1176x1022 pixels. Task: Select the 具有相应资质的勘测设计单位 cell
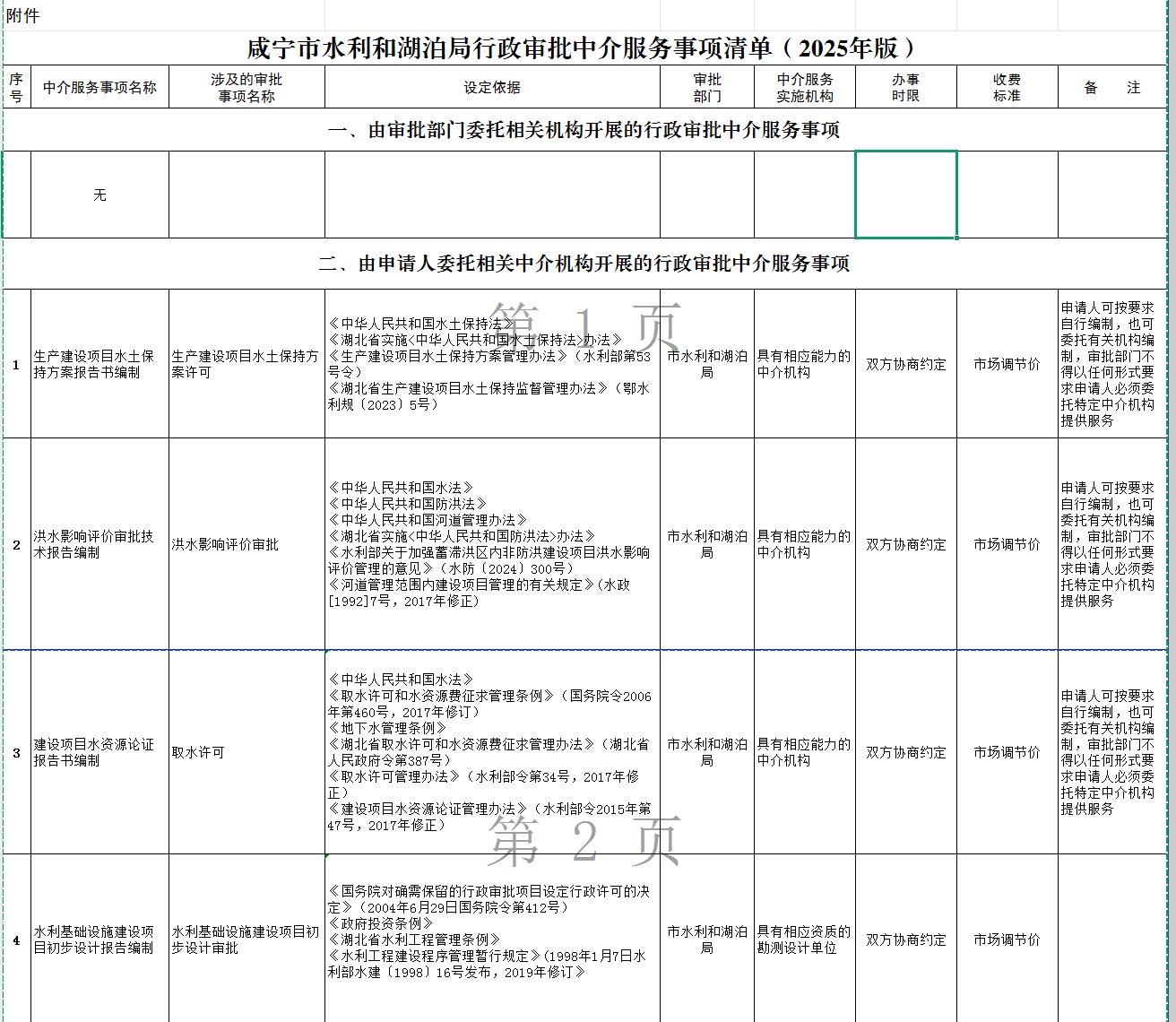pyautogui.click(x=804, y=940)
